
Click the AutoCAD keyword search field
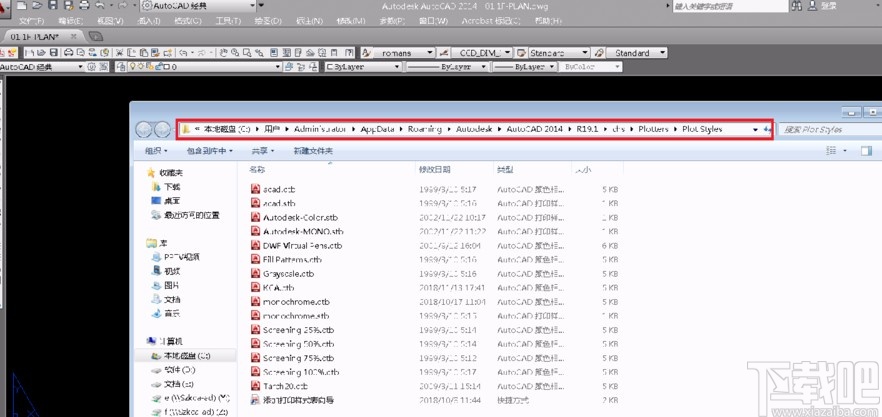point(732,6)
